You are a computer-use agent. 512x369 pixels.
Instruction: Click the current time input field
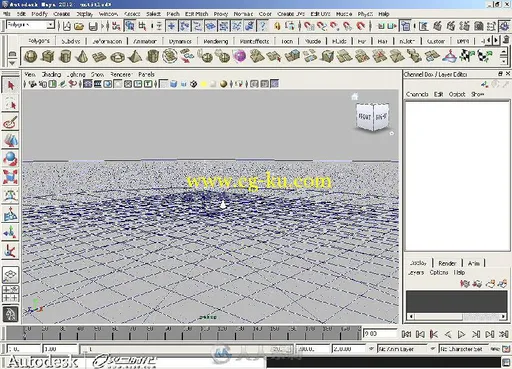click(380, 333)
